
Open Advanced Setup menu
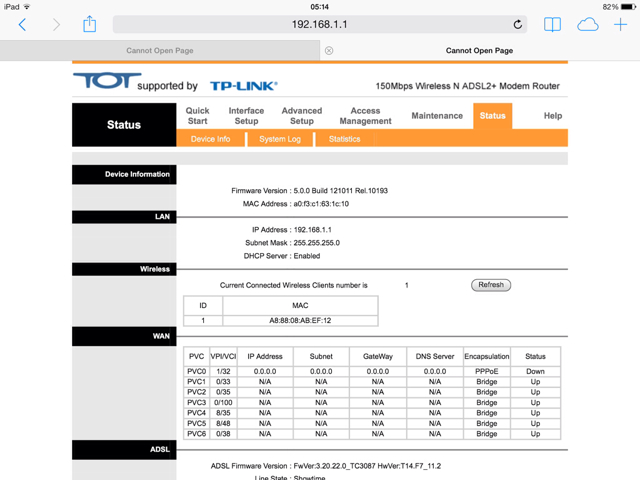302,116
